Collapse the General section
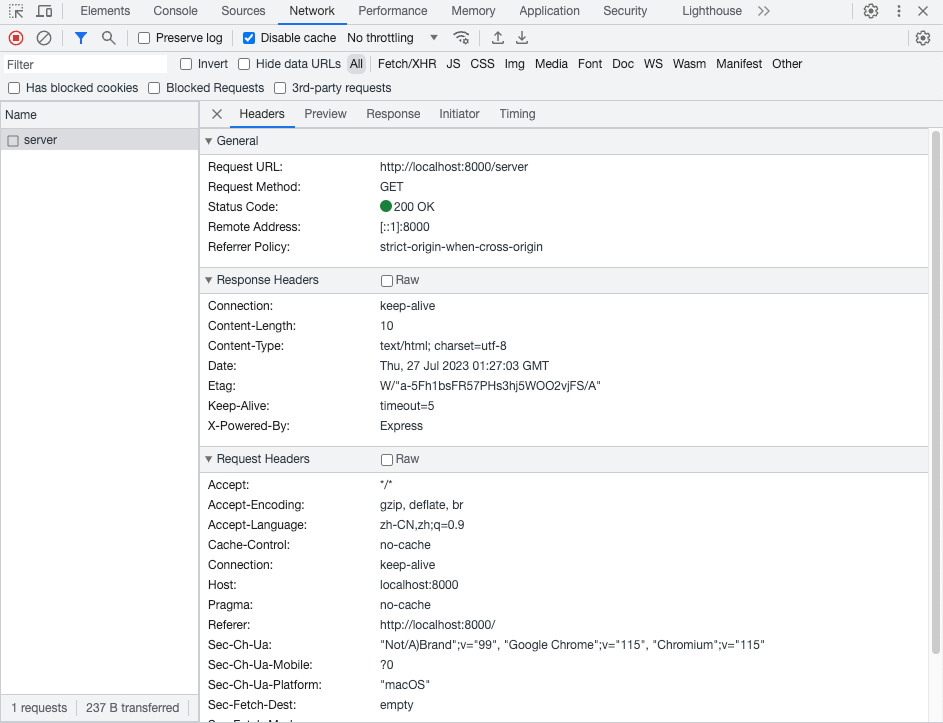 [x=209, y=141]
